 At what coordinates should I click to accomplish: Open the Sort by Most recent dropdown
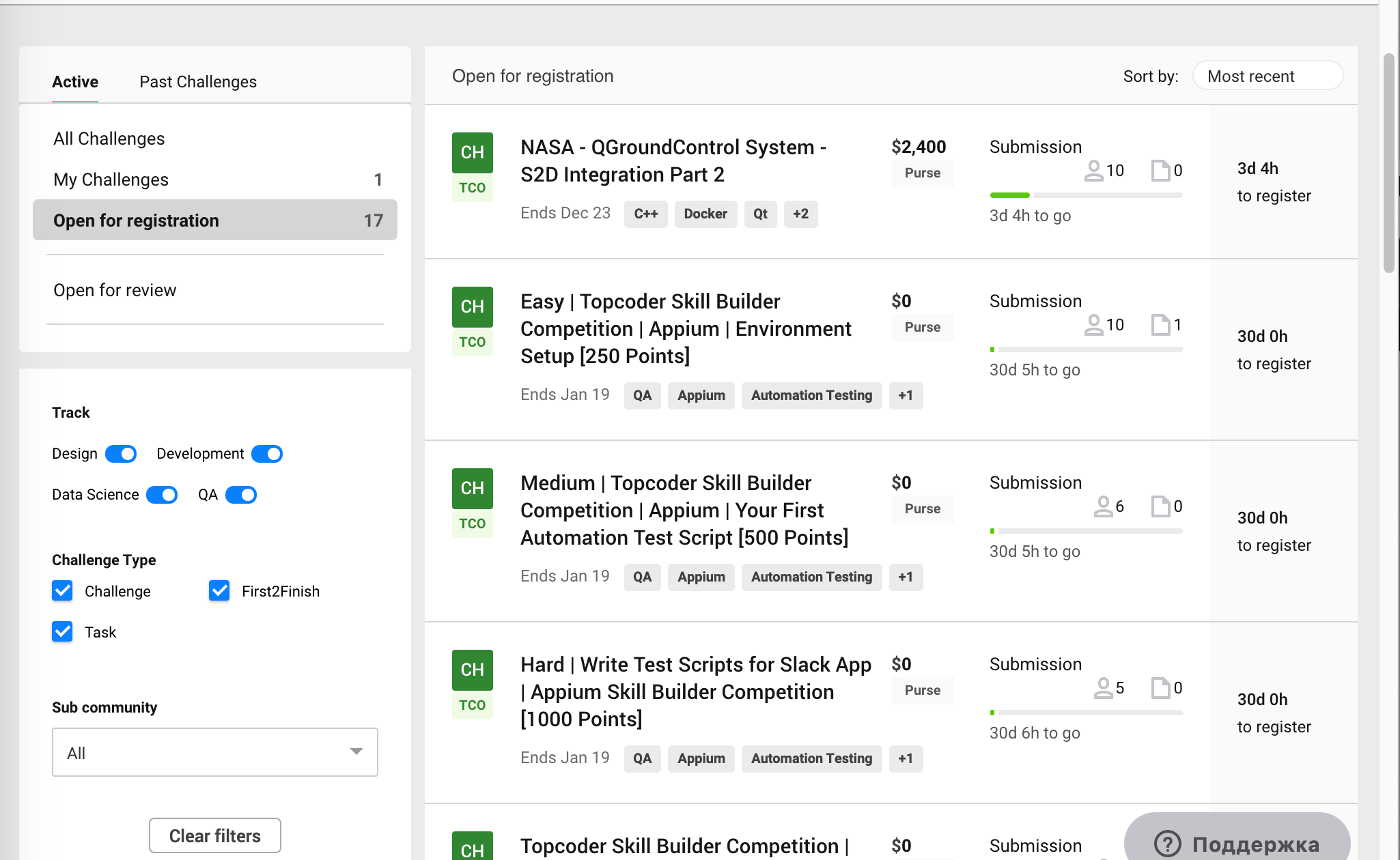(1268, 76)
